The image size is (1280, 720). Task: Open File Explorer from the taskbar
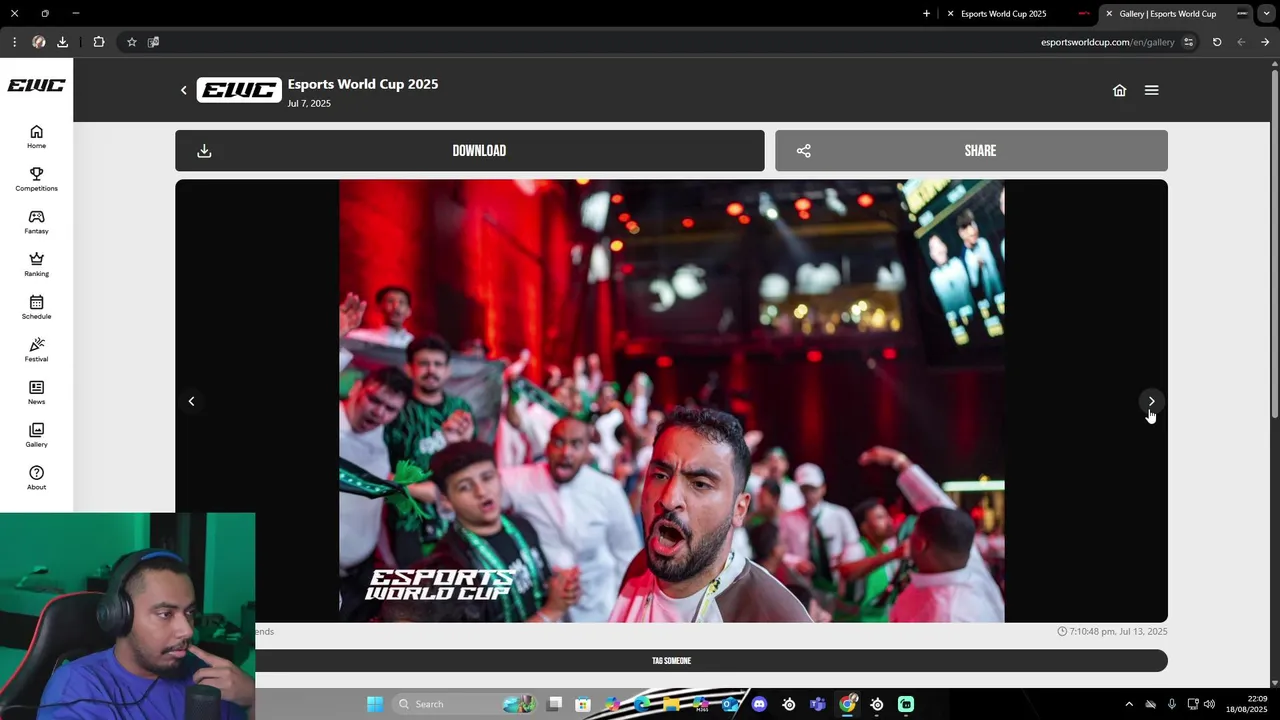pyautogui.click(x=670, y=704)
